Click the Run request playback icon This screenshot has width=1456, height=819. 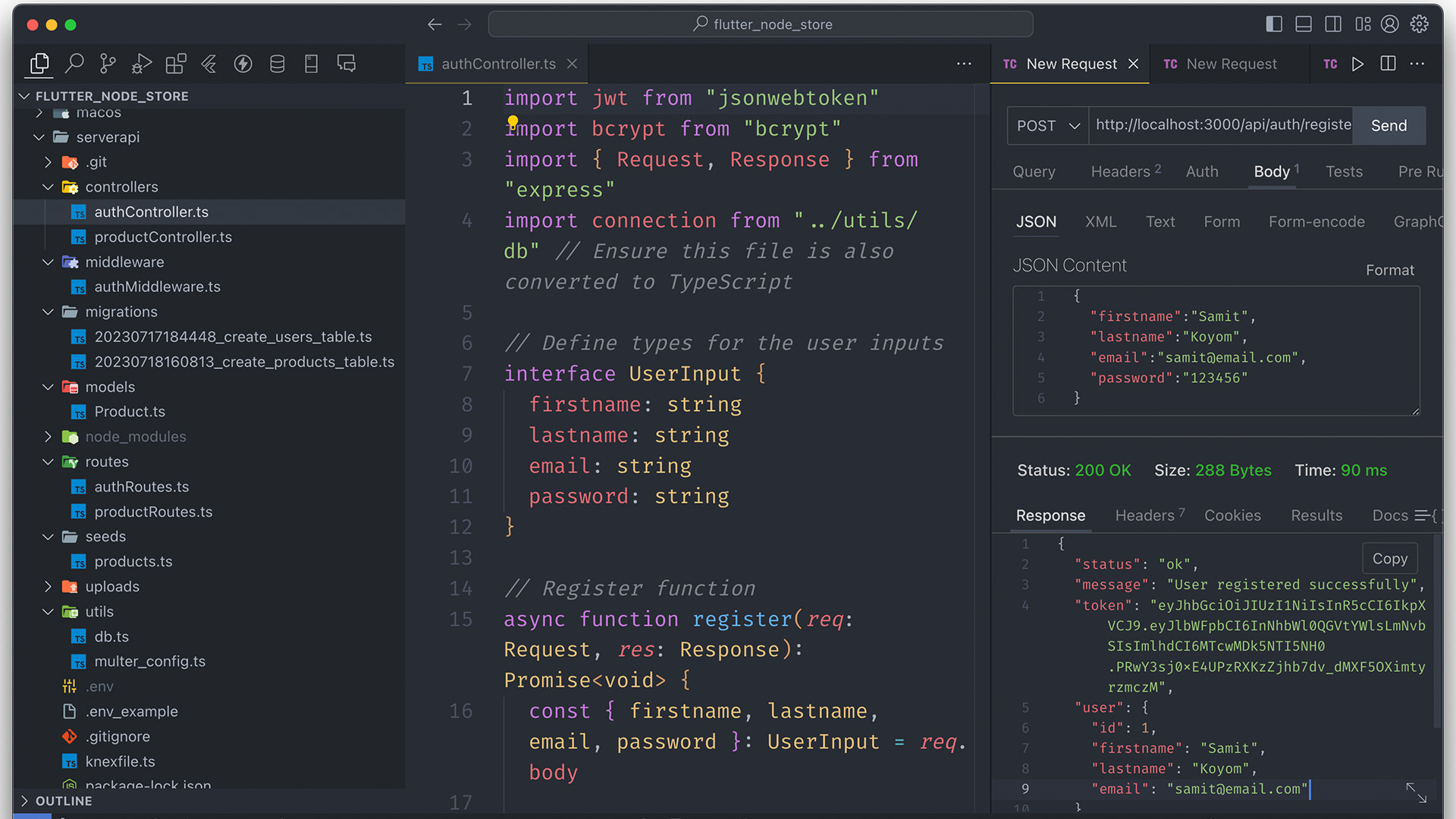tap(1357, 63)
